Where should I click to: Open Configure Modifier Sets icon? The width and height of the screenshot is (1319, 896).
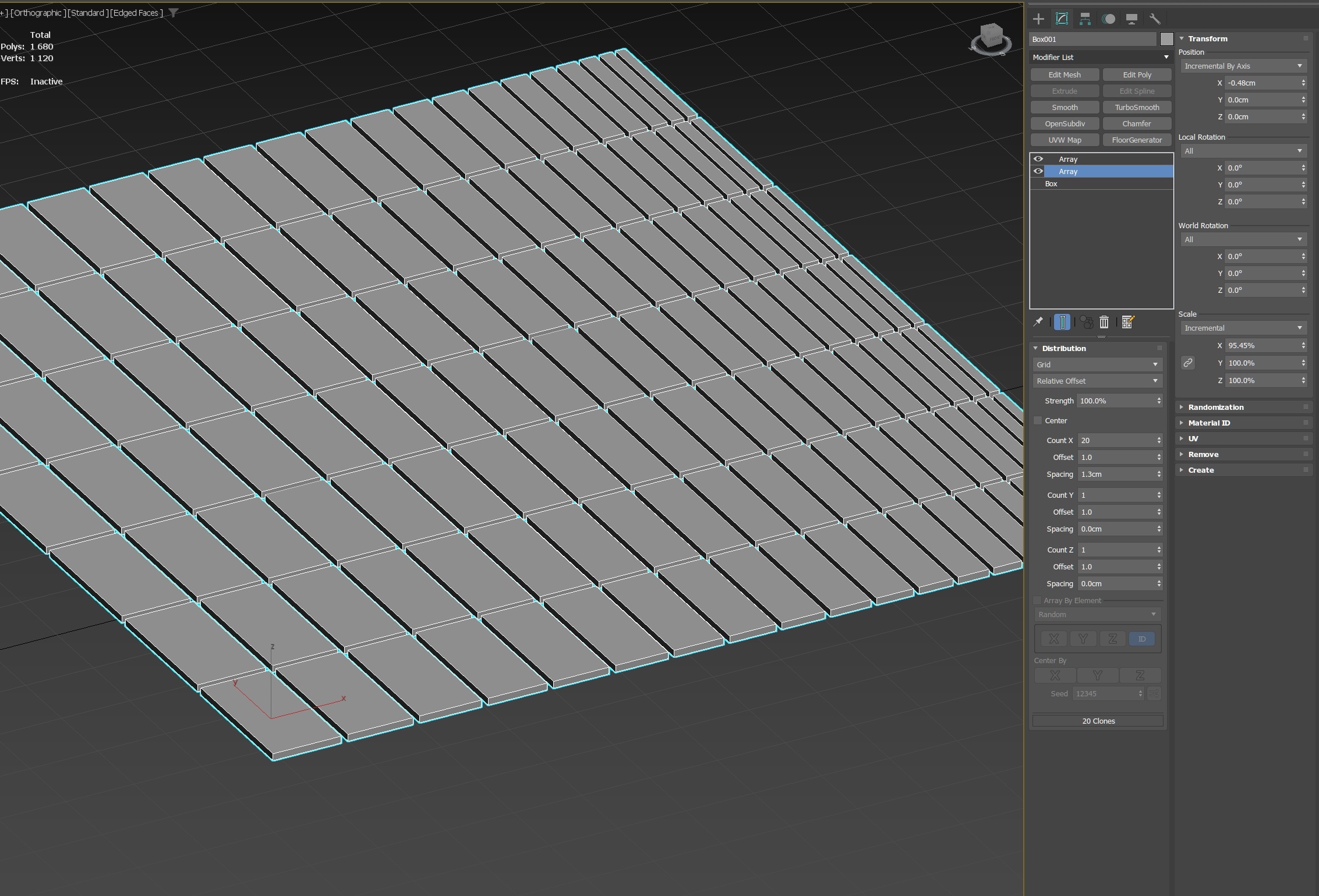(x=1127, y=322)
